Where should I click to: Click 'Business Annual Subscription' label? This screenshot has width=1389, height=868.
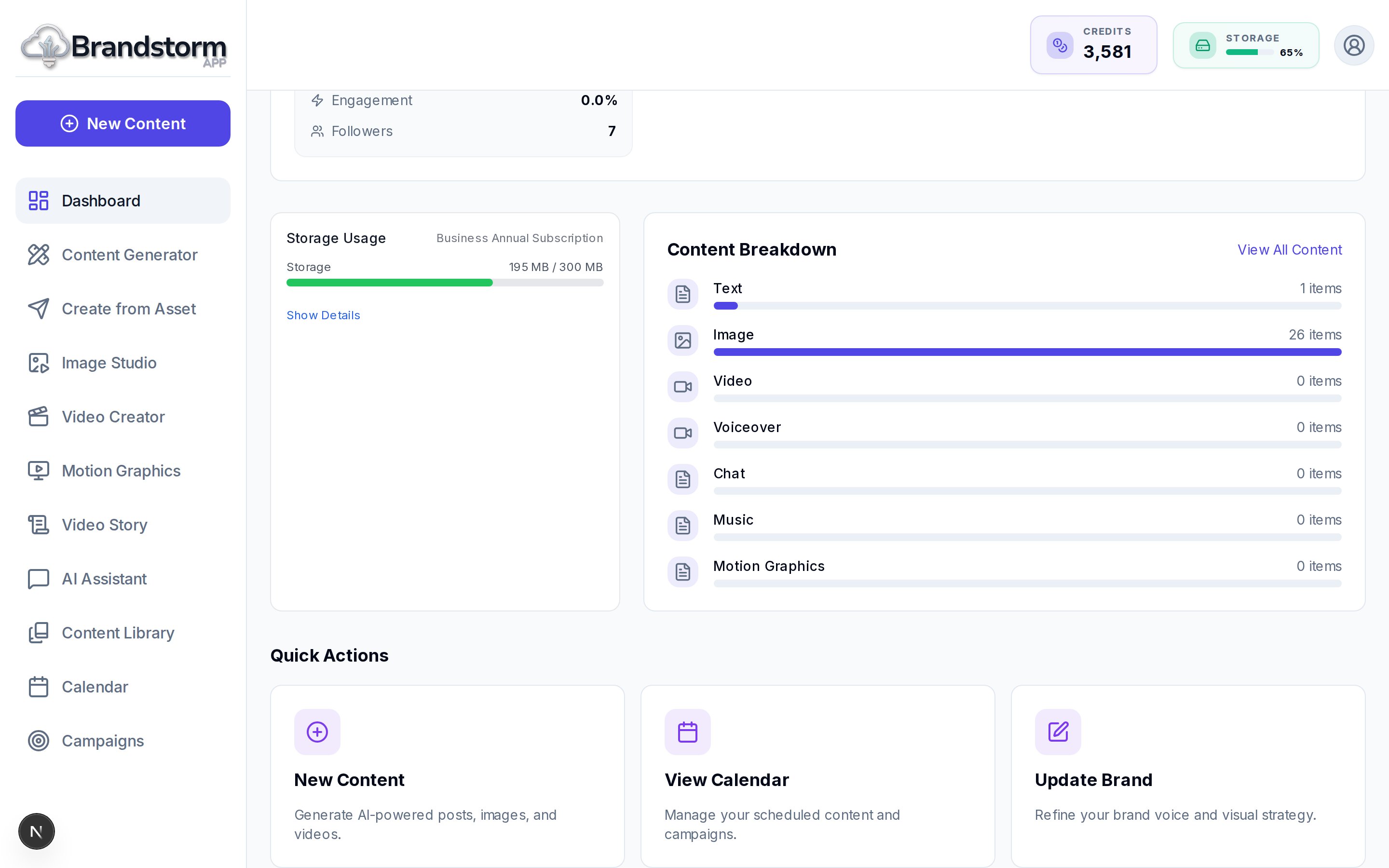(x=519, y=238)
